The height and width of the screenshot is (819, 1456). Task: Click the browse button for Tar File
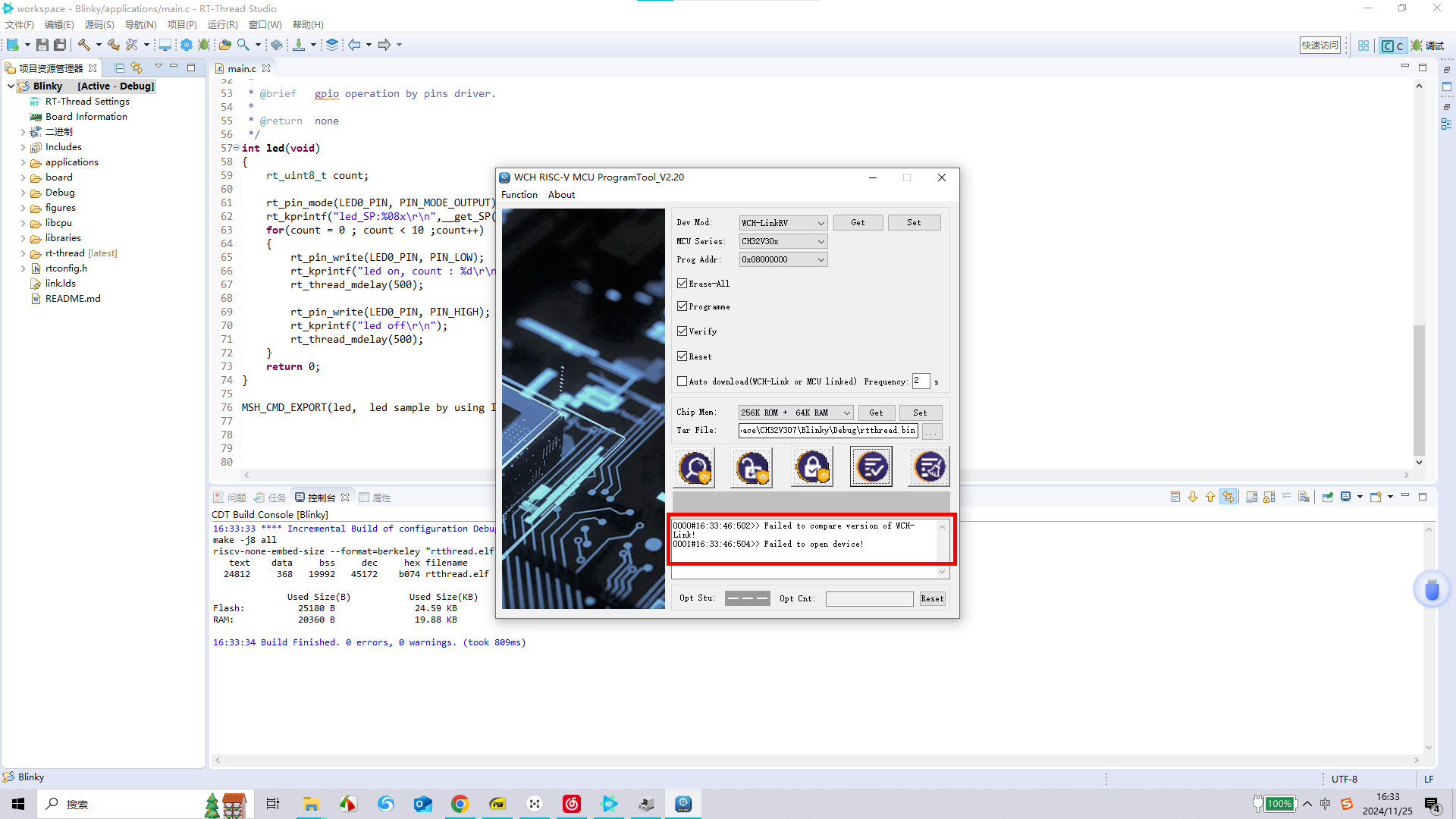pos(932,431)
